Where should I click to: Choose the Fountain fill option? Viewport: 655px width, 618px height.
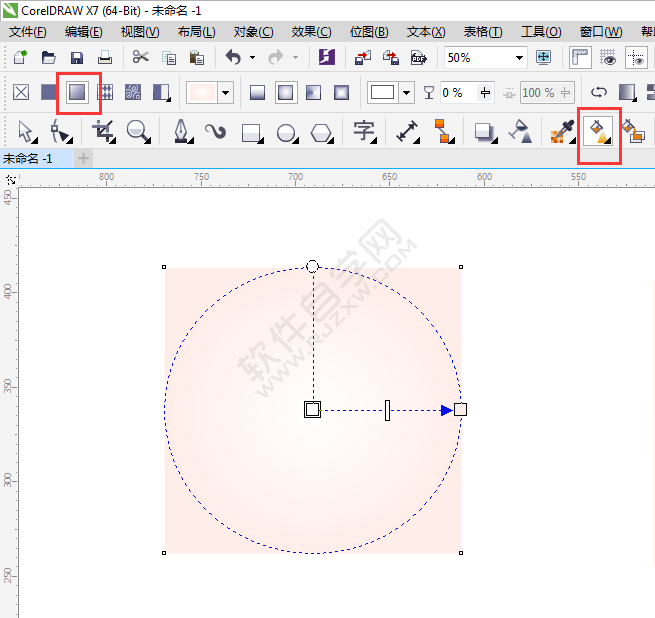(x=77, y=92)
